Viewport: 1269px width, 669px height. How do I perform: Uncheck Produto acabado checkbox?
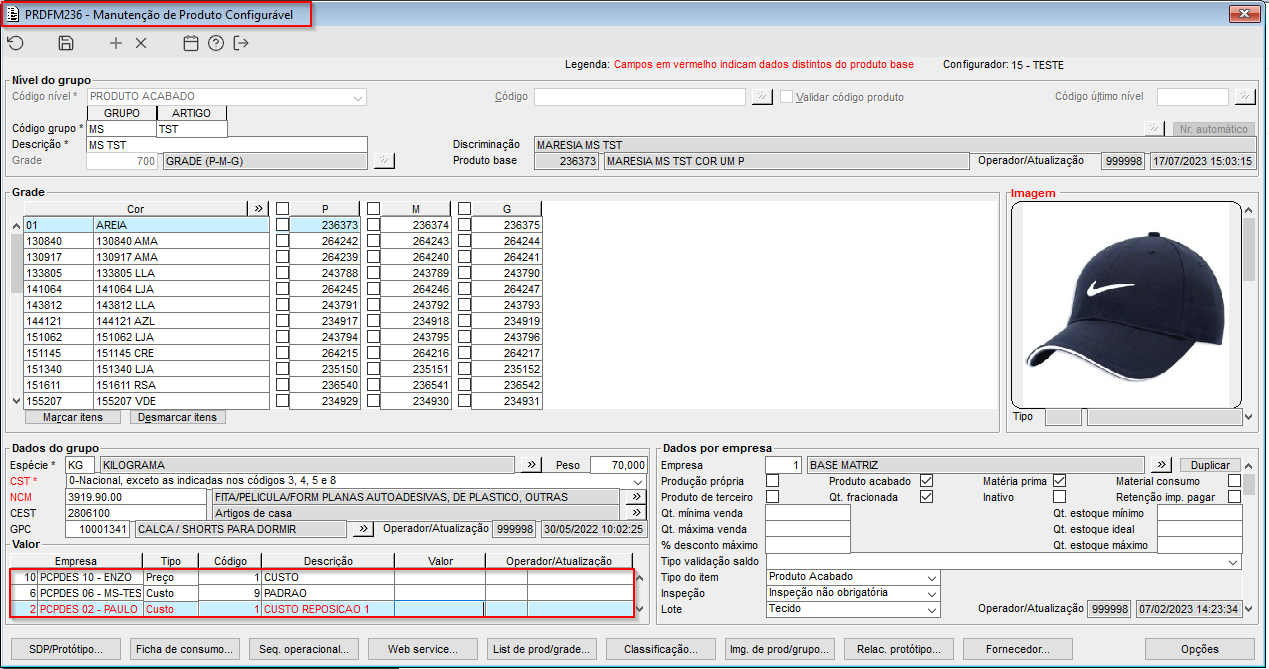click(926, 481)
